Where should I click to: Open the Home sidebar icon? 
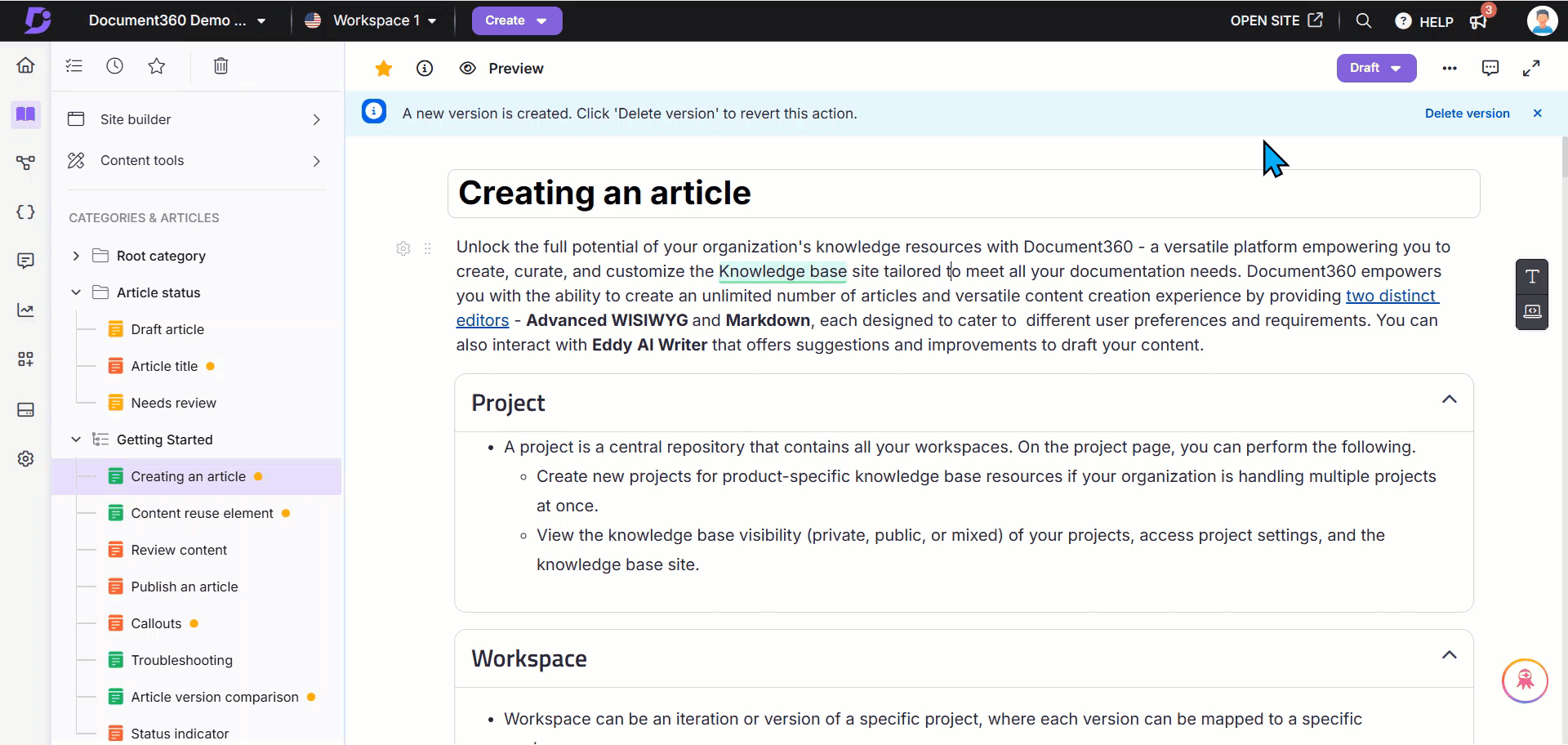(25, 65)
